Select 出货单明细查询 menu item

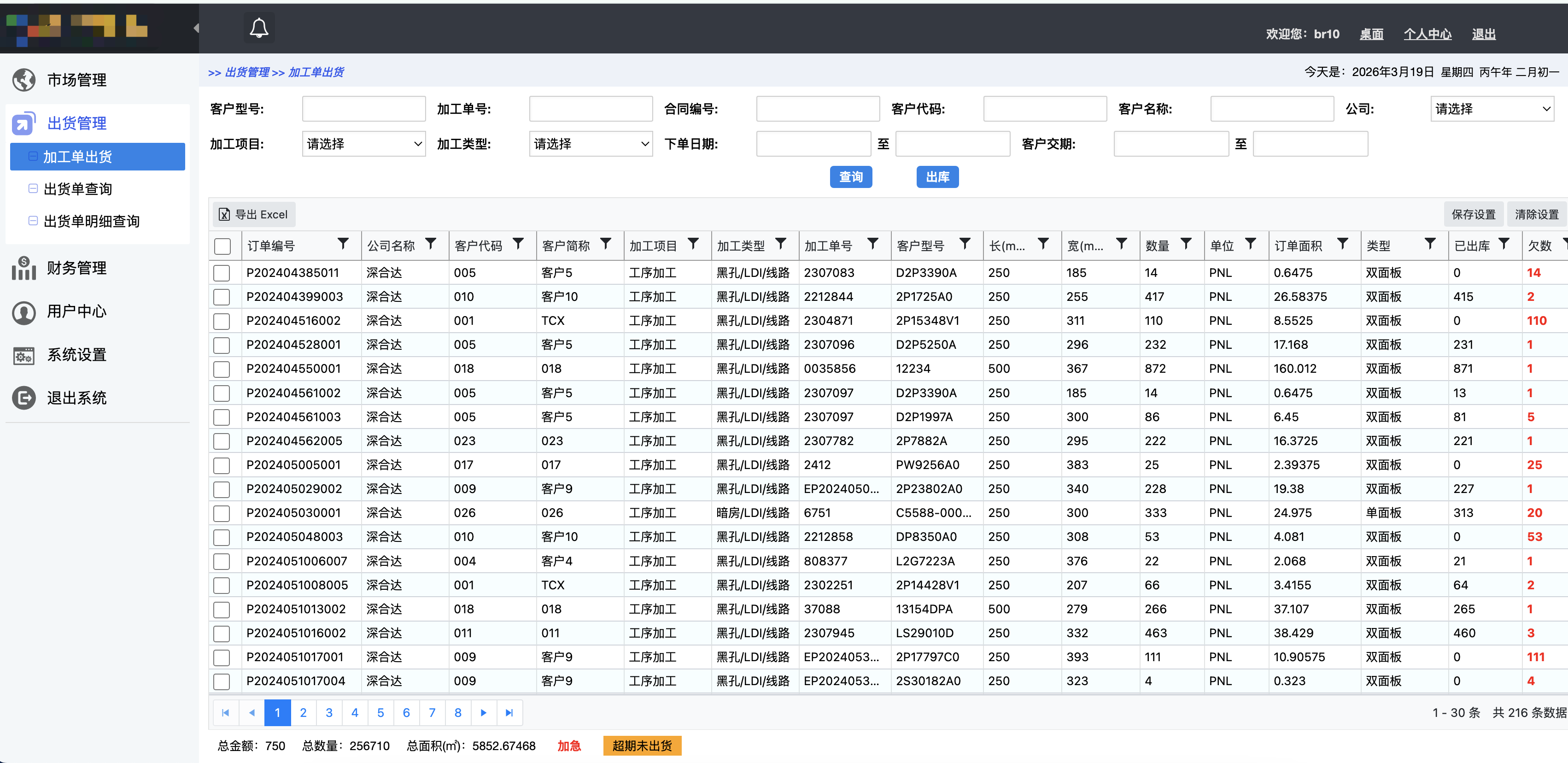tap(91, 221)
